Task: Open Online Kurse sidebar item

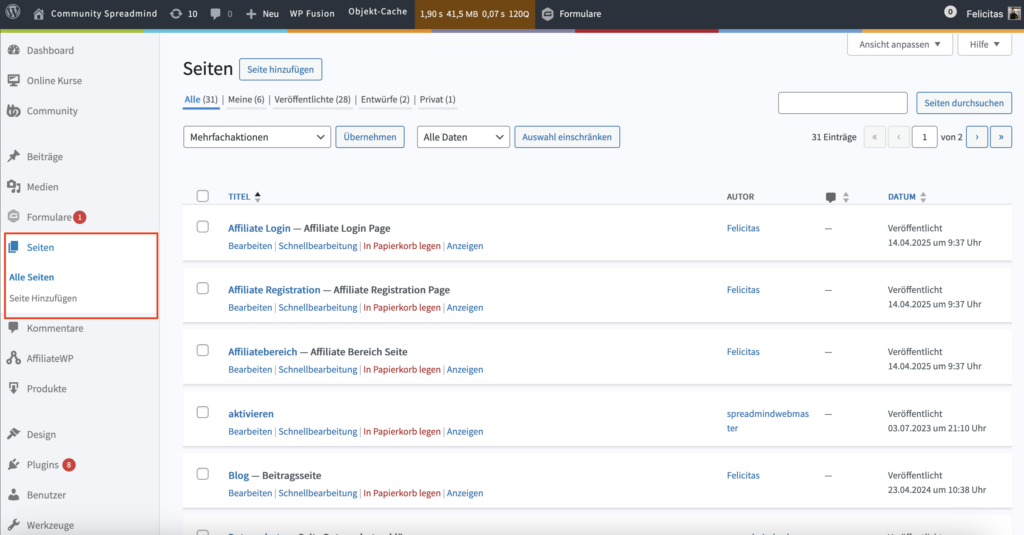Action: pos(54,80)
